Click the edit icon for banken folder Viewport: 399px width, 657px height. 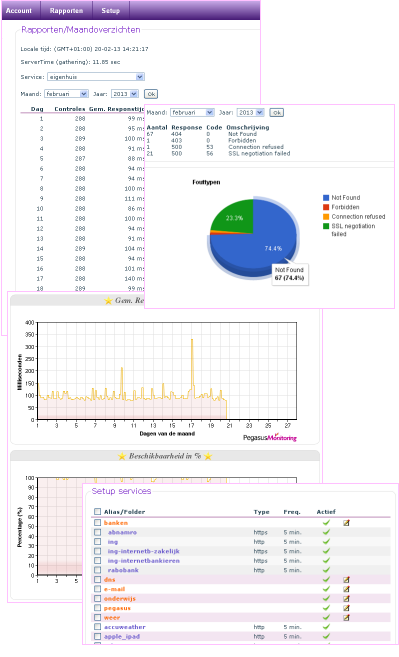[x=346, y=523]
